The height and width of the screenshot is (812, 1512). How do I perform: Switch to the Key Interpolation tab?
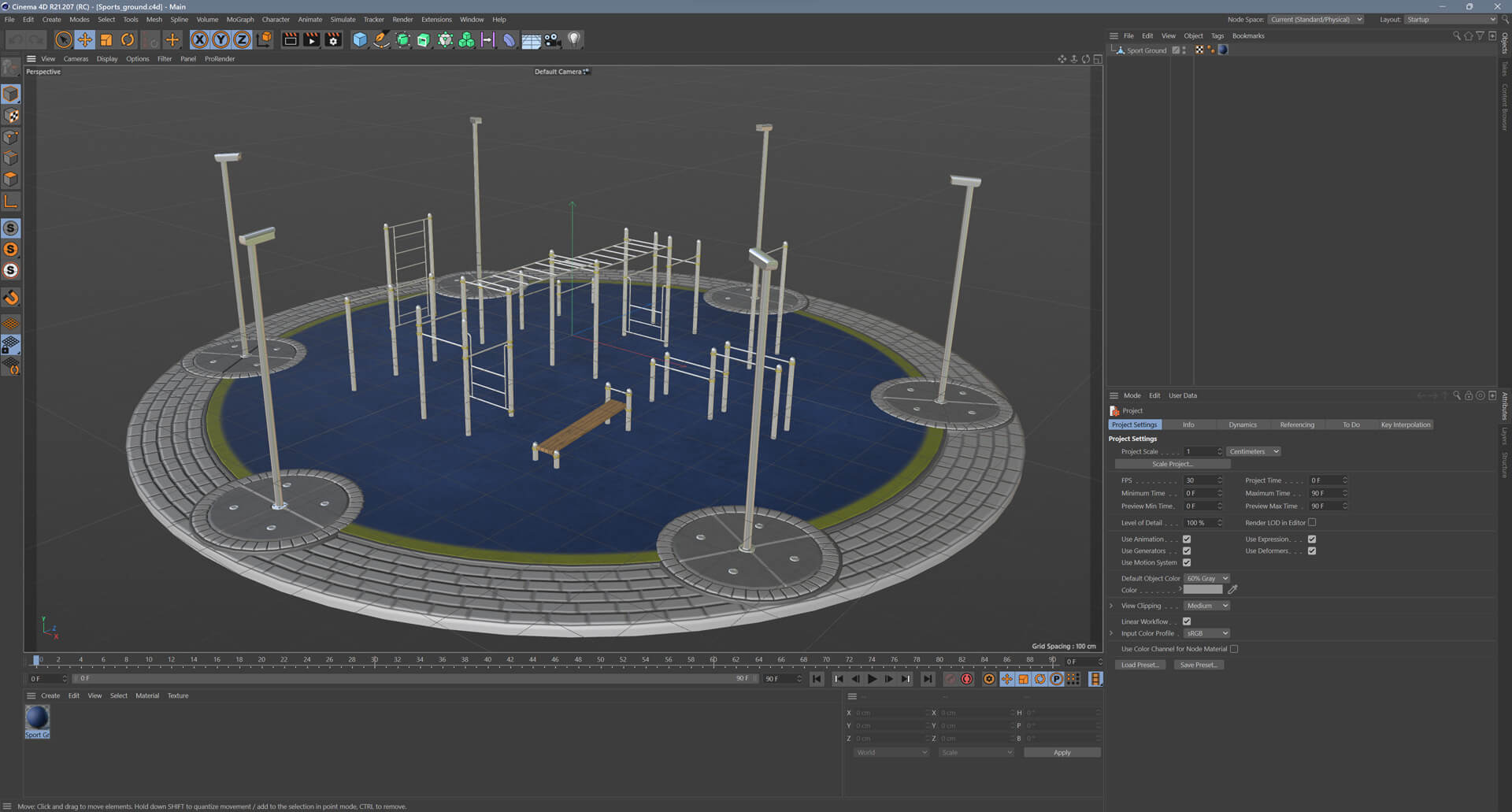1406,425
